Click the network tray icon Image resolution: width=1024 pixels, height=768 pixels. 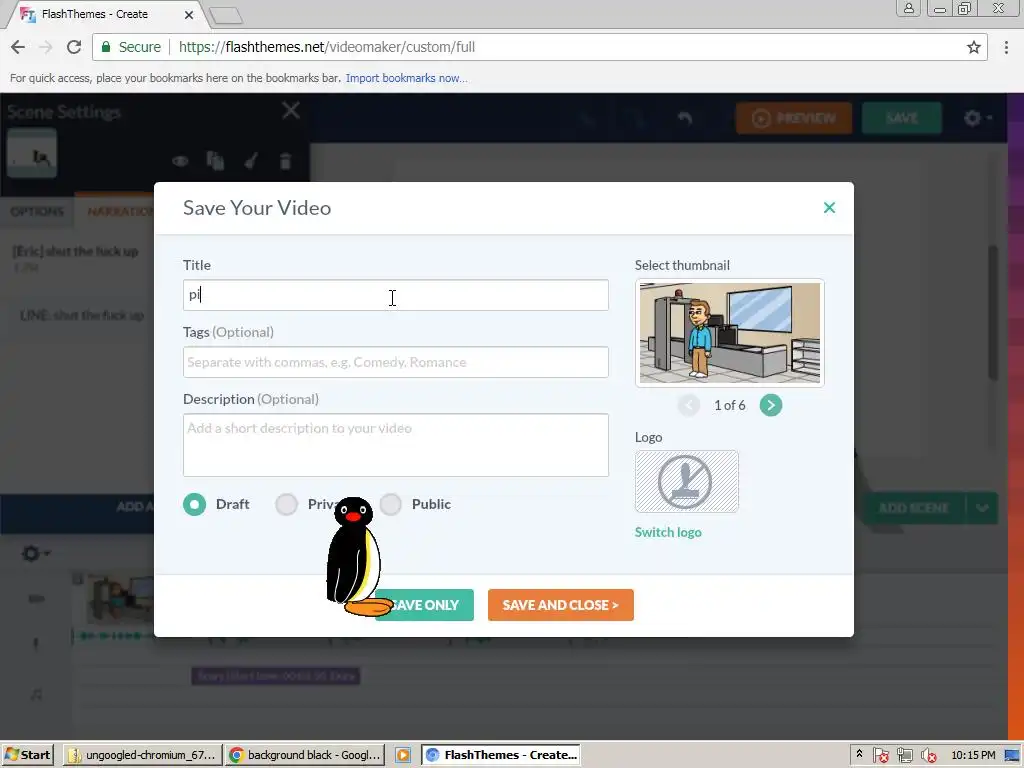coord(904,756)
